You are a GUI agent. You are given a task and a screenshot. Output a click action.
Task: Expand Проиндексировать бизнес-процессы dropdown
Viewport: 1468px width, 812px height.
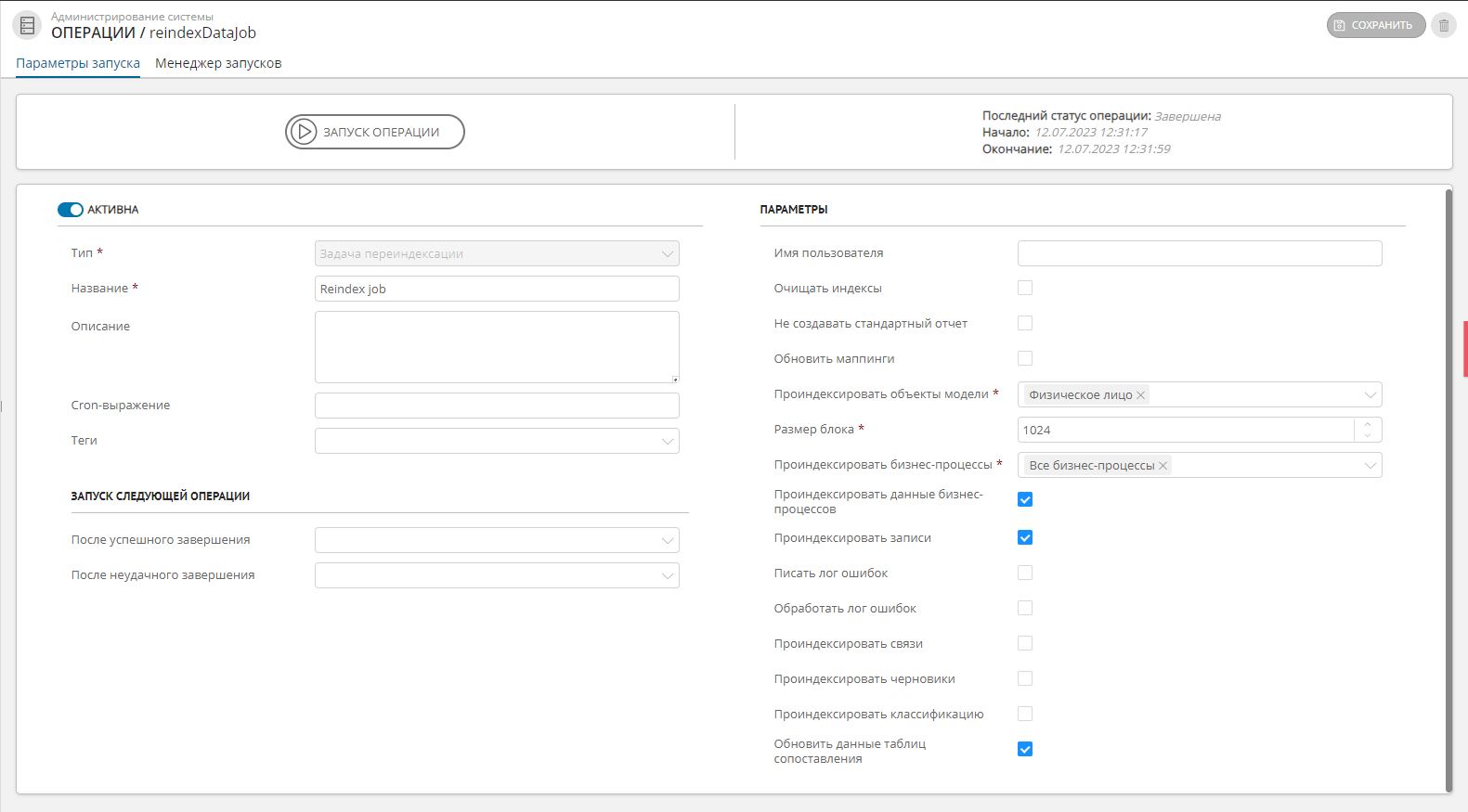(1370, 466)
